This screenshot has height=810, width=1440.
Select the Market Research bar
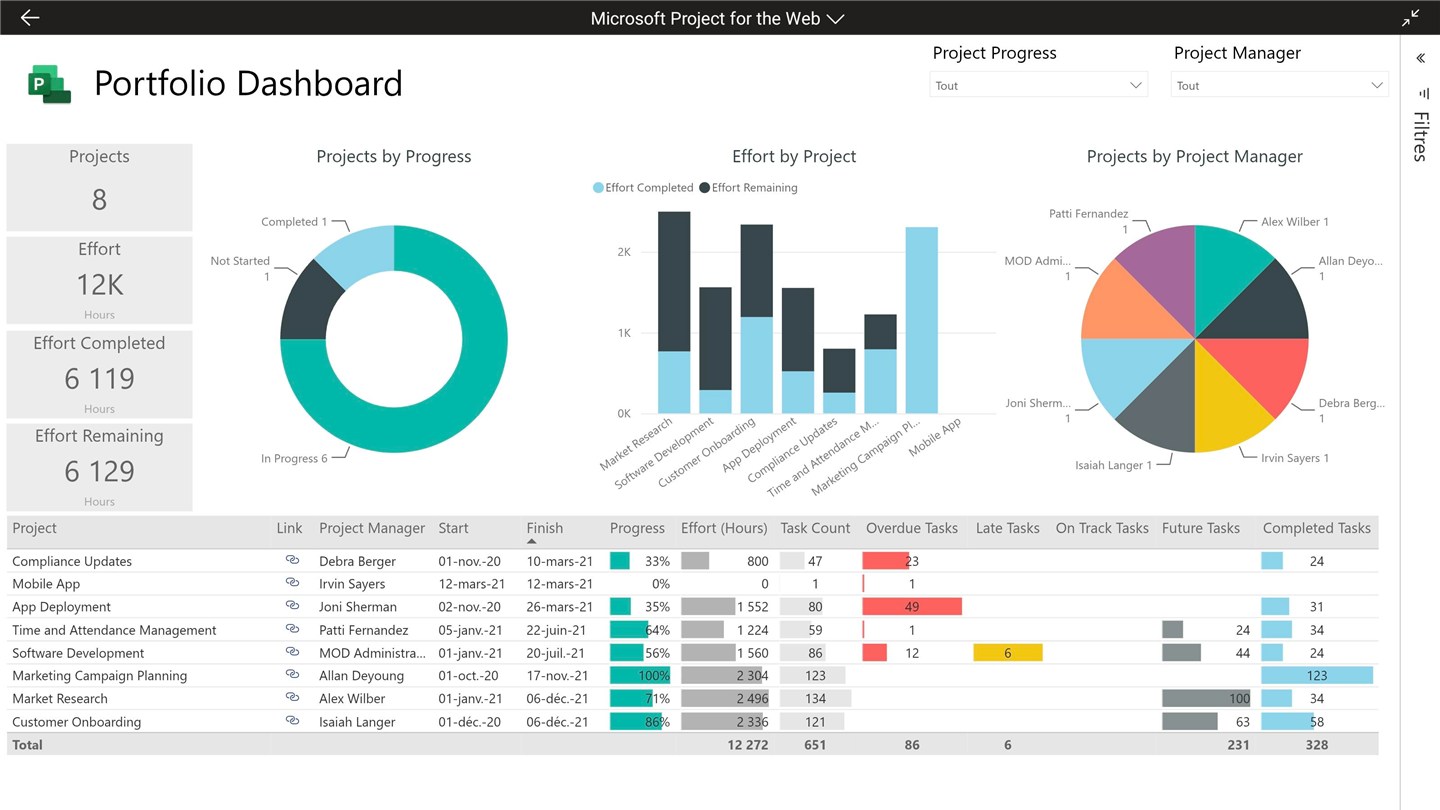tap(674, 312)
